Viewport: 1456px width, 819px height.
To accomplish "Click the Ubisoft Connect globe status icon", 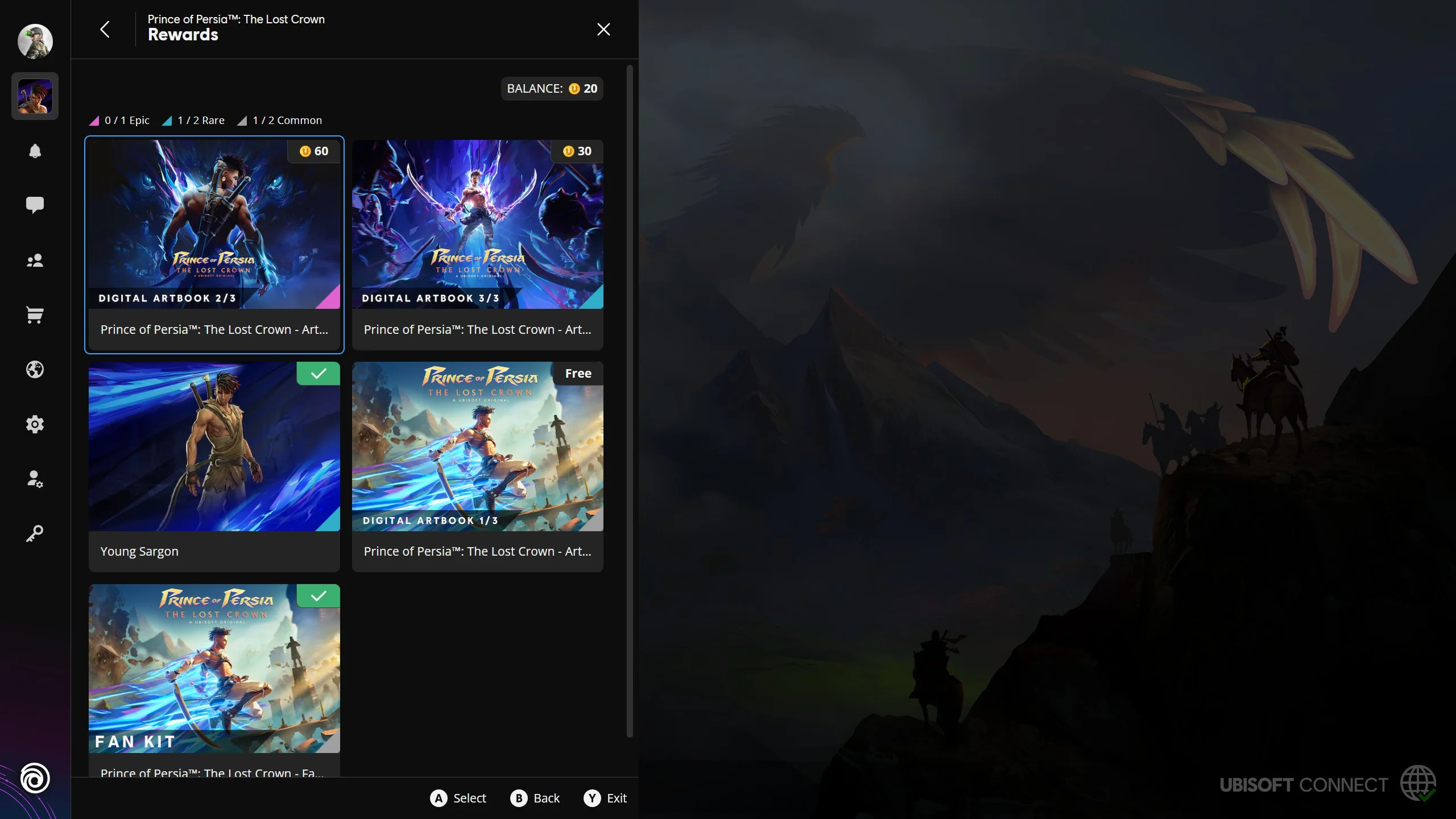I will (x=1418, y=783).
